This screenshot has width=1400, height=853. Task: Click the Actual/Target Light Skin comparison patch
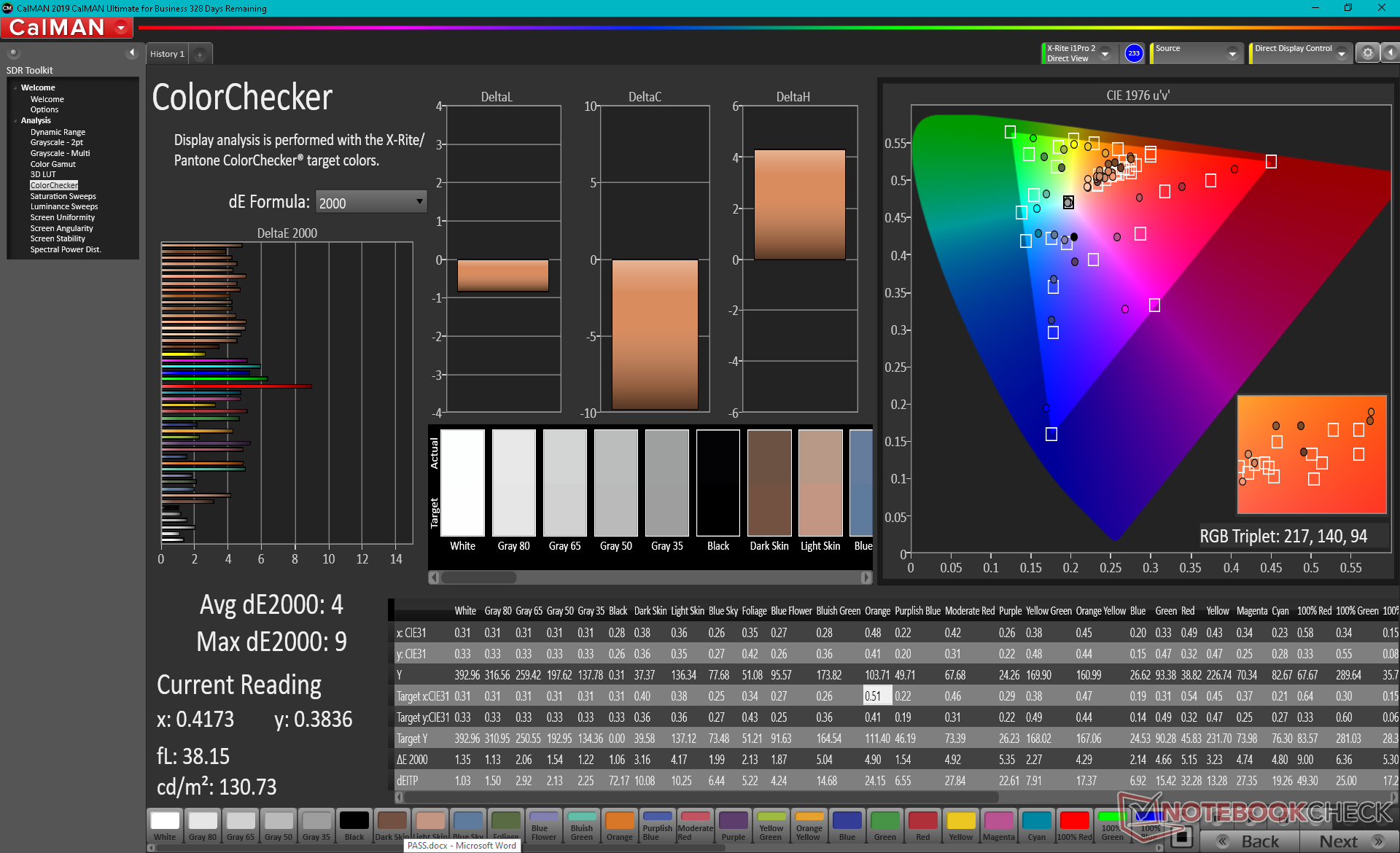[x=820, y=483]
